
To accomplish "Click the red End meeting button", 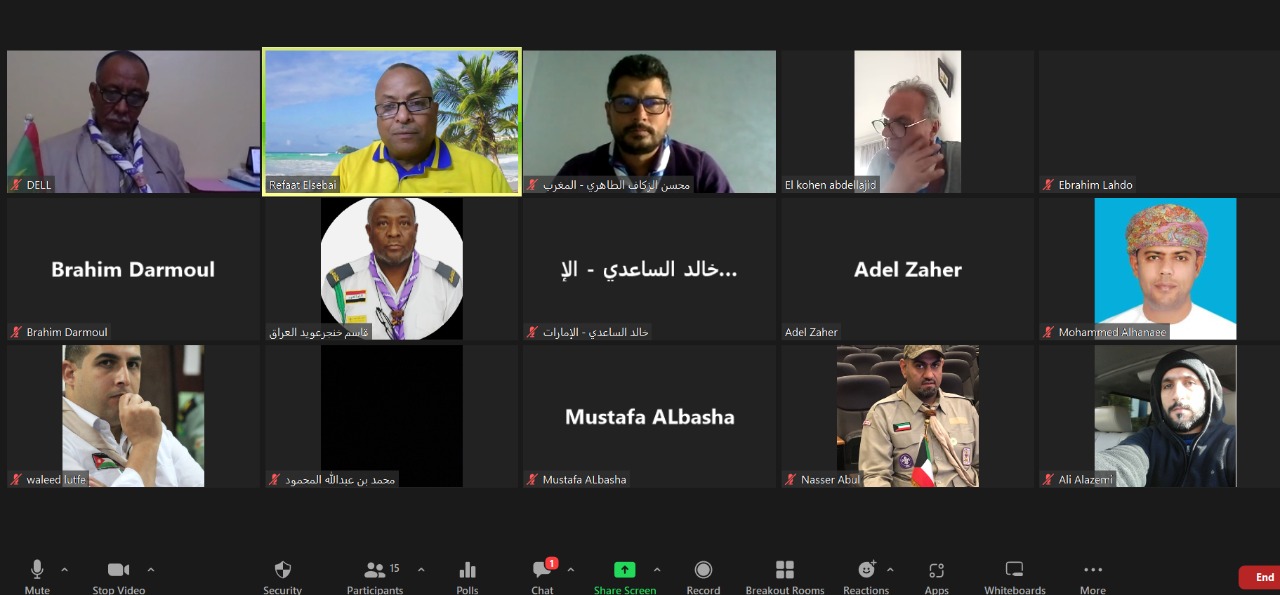I will (x=1260, y=578).
